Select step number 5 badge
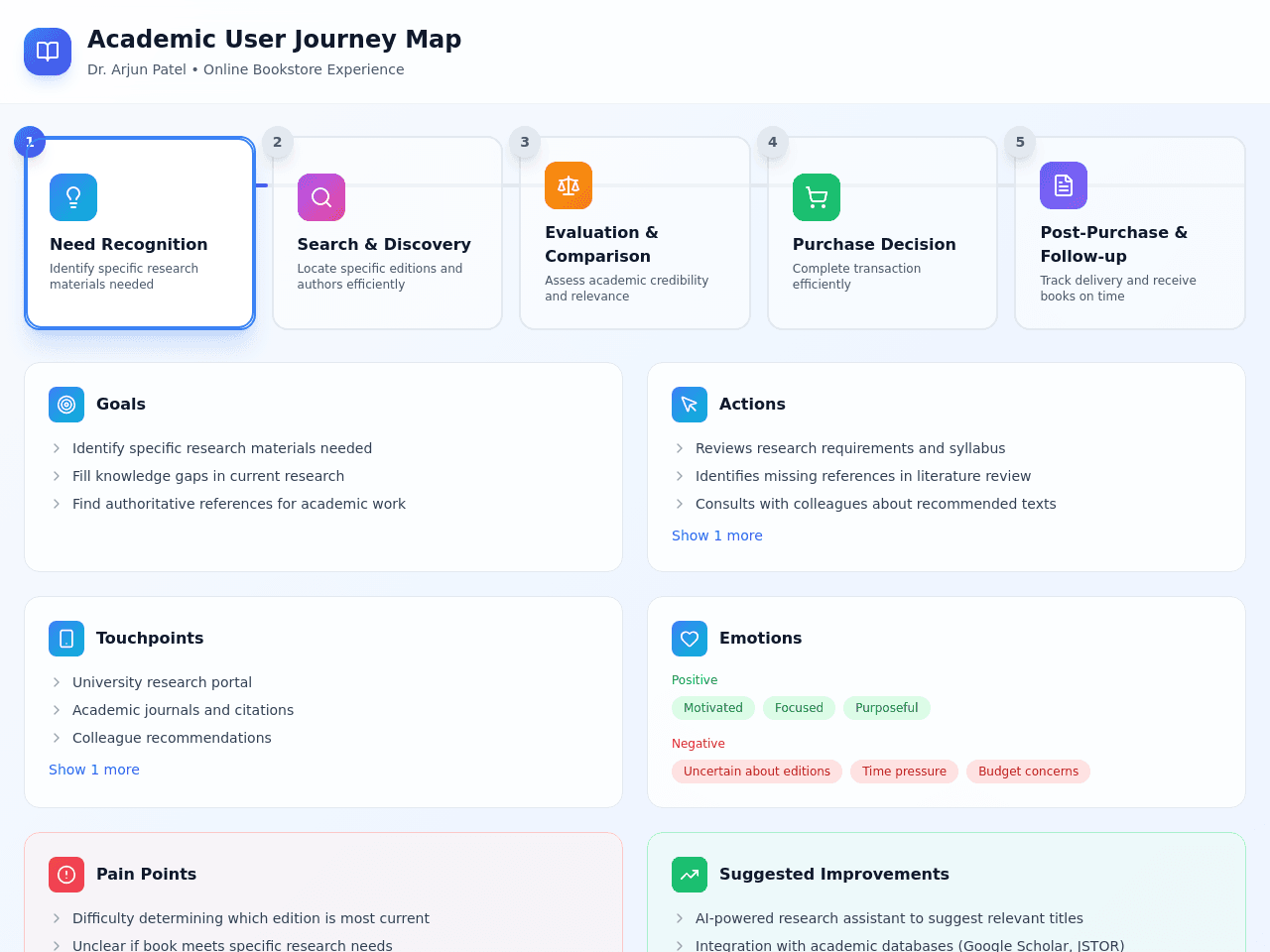 (x=1020, y=142)
